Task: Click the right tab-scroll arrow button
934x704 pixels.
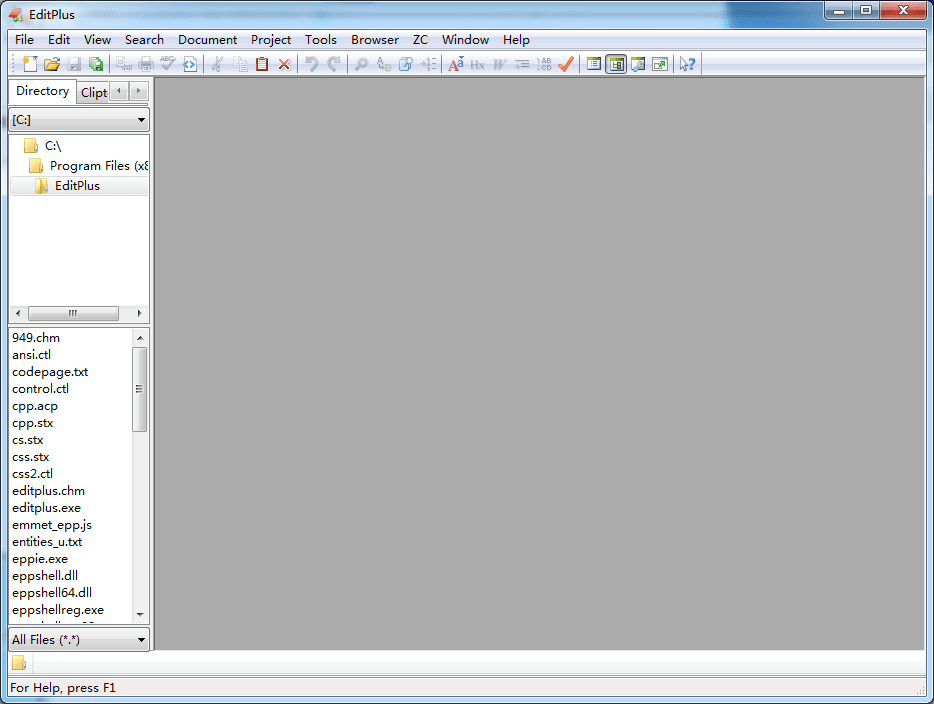Action: pos(138,91)
